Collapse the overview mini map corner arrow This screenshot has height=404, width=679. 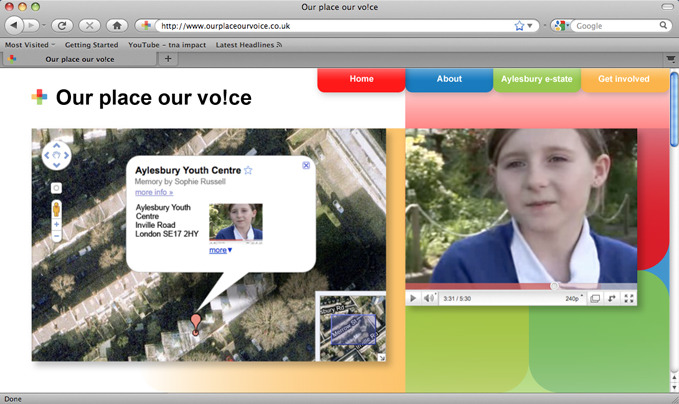[382, 357]
